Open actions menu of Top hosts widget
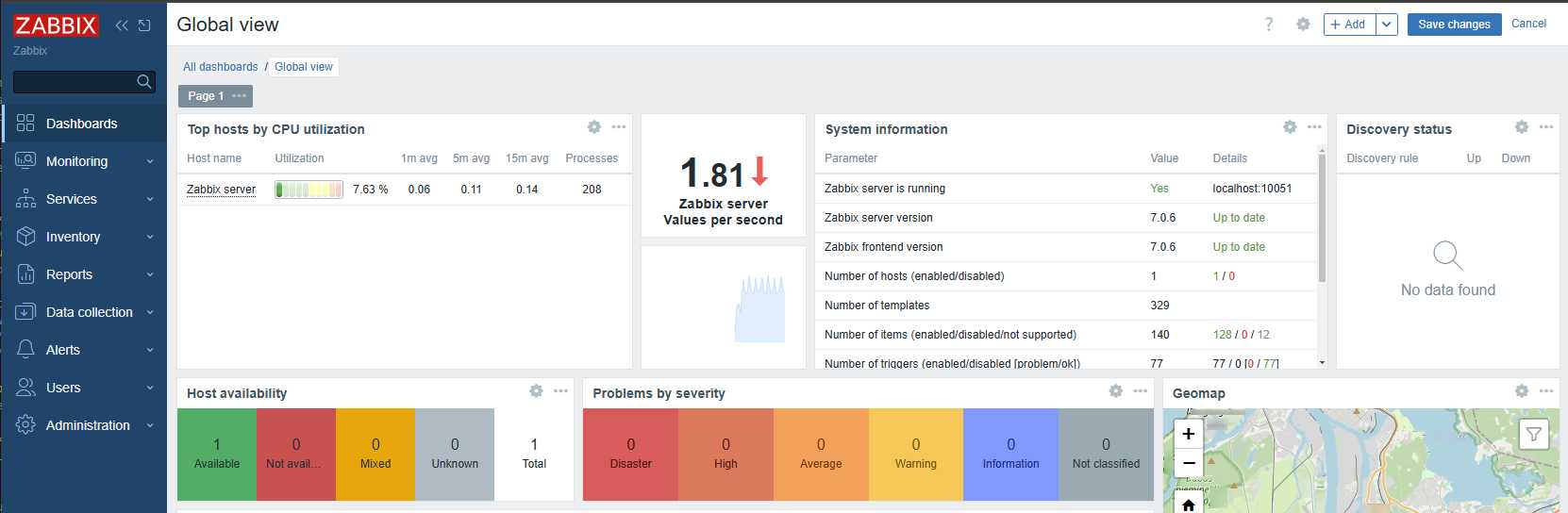This screenshot has width=1568, height=513. [x=619, y=126]
